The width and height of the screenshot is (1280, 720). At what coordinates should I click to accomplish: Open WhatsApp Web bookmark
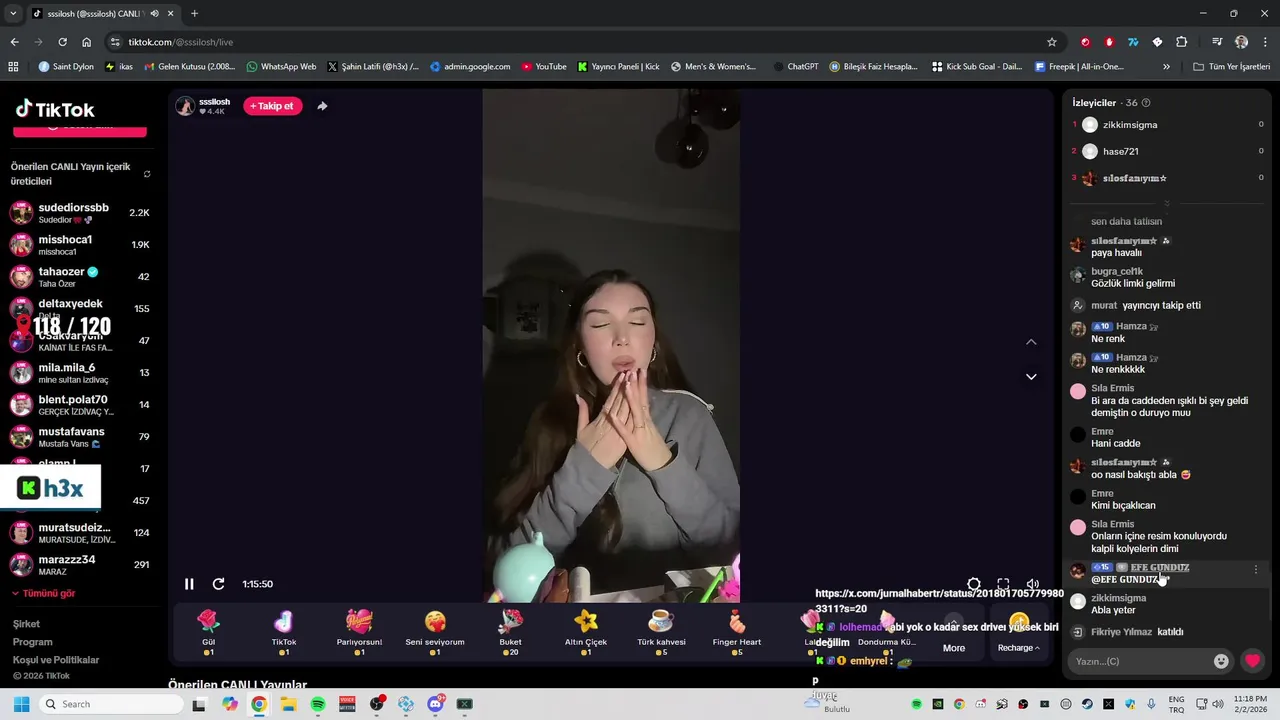coord(281,67)
